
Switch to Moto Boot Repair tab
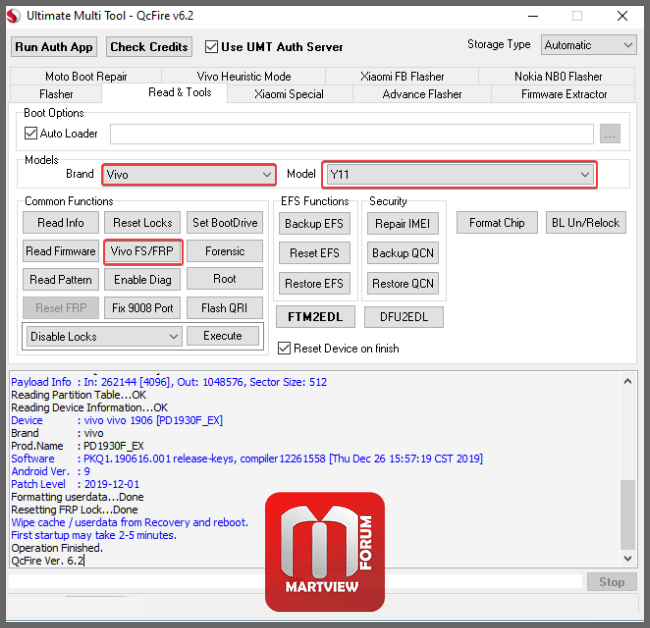coord(86,76)
